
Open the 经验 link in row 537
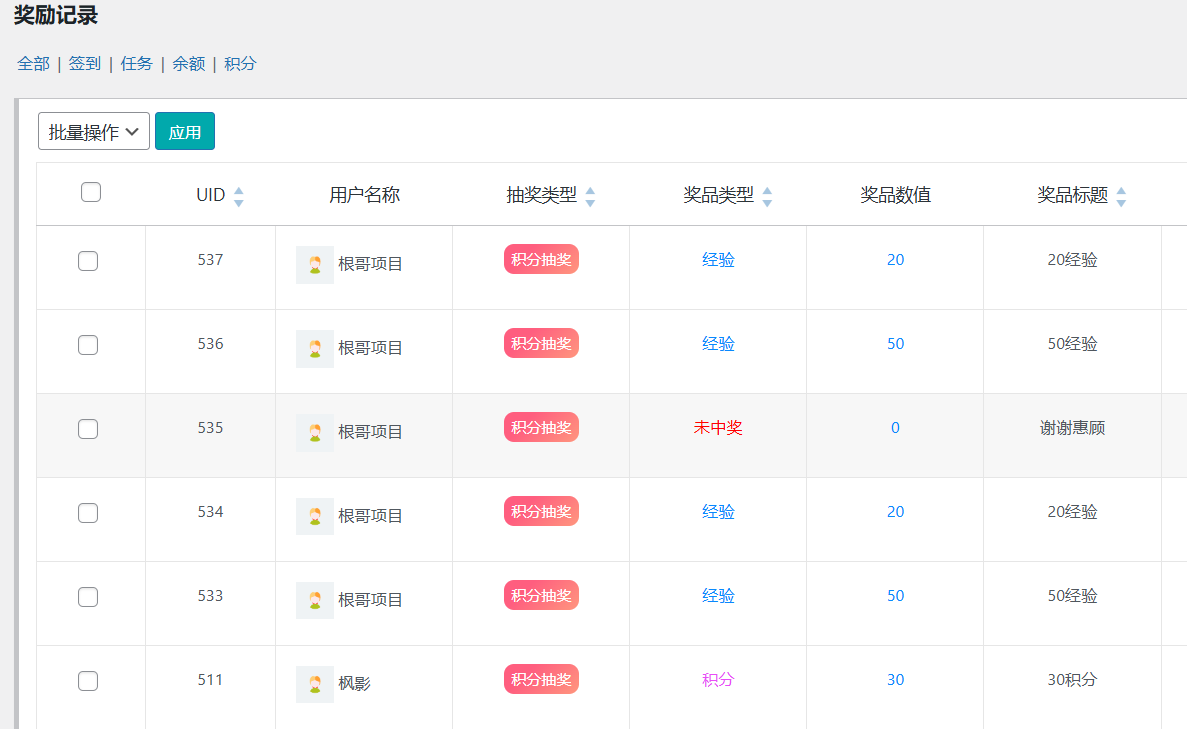click(x=718, y=260)
